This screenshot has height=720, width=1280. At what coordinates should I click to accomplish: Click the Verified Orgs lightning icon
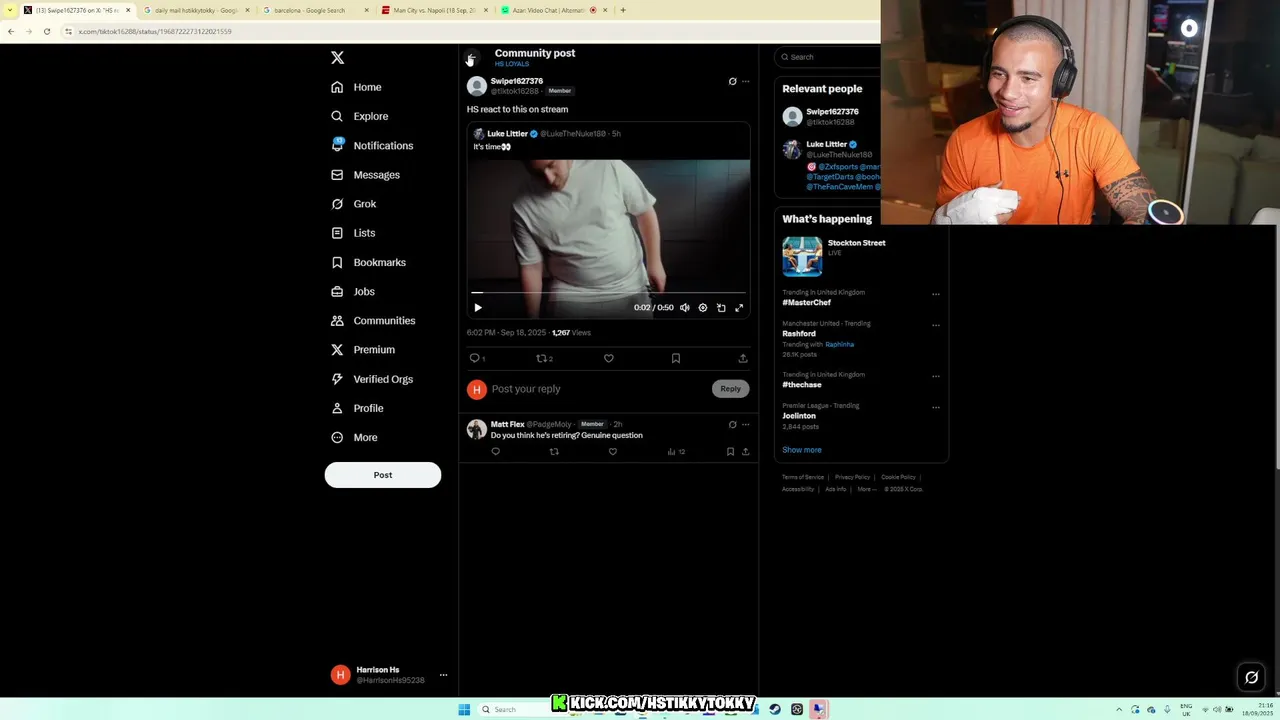coord(337,379)
